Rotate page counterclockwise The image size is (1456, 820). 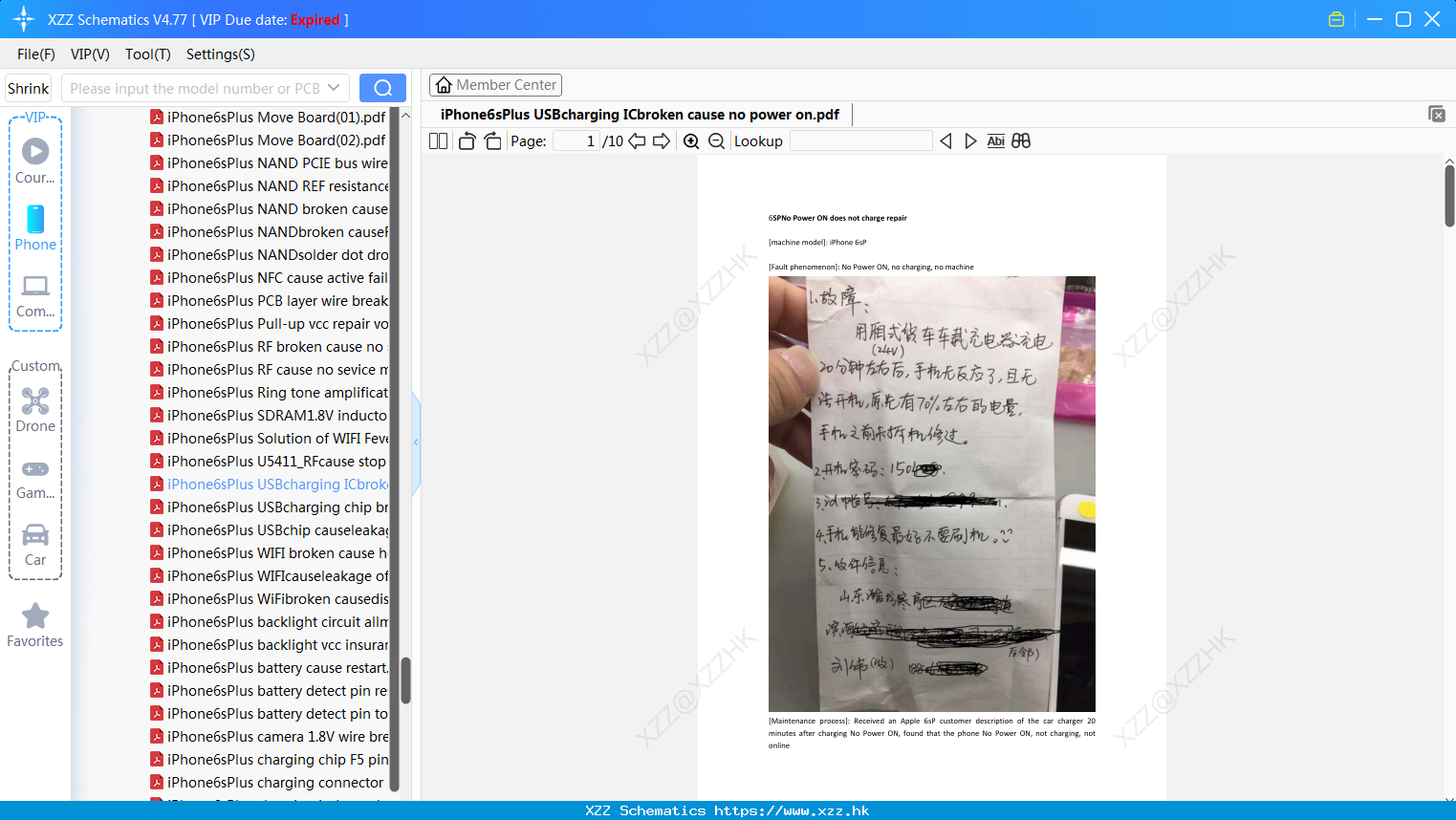coord(467,141)
